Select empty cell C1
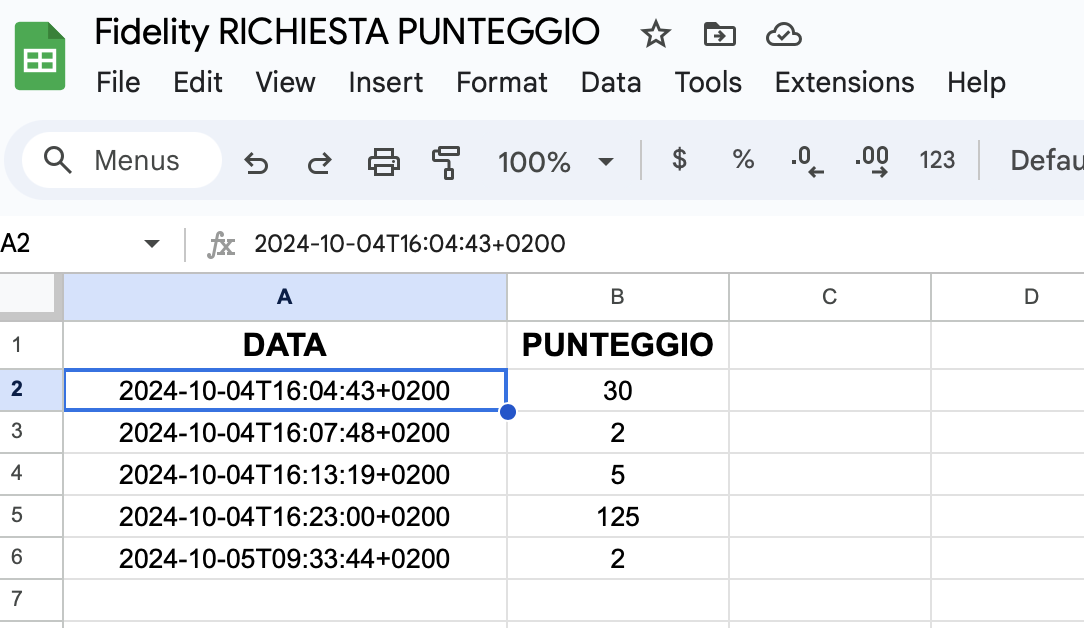 [830, 345]
